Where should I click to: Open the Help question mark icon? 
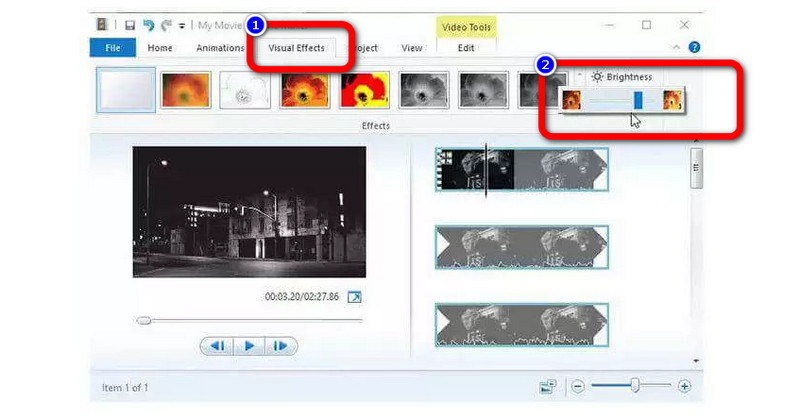[694, 47]
